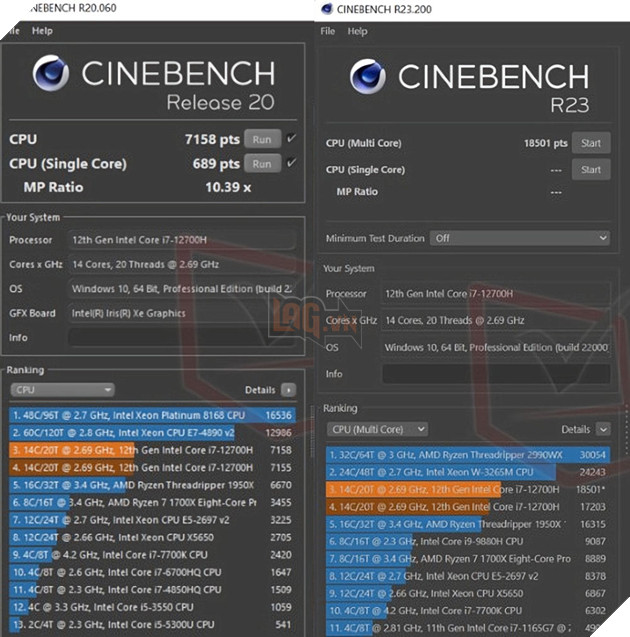Open the File menu in Cinebench R23
The height and width of the screenshot is (637, 630).
(327, 31)
